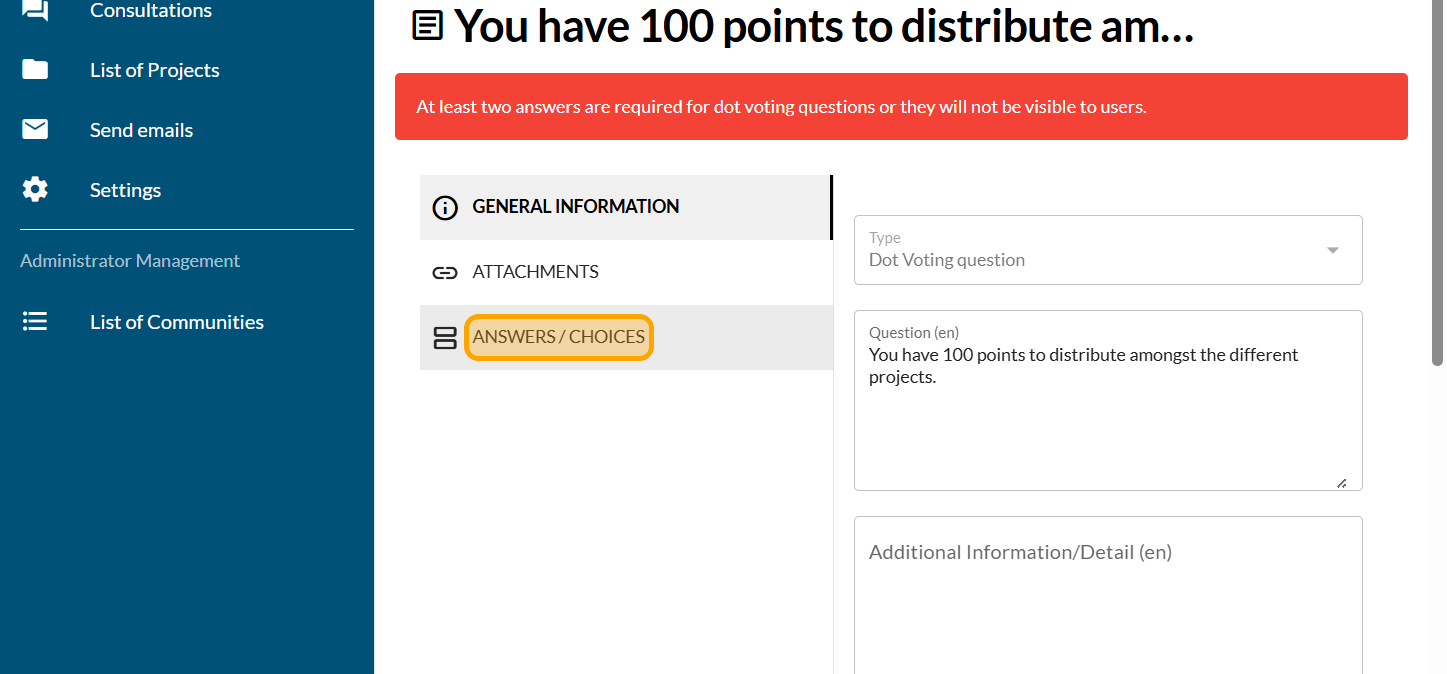Navigate to List of Communities
This screenshot has width=1447, height=674.
tap(176, 322)
